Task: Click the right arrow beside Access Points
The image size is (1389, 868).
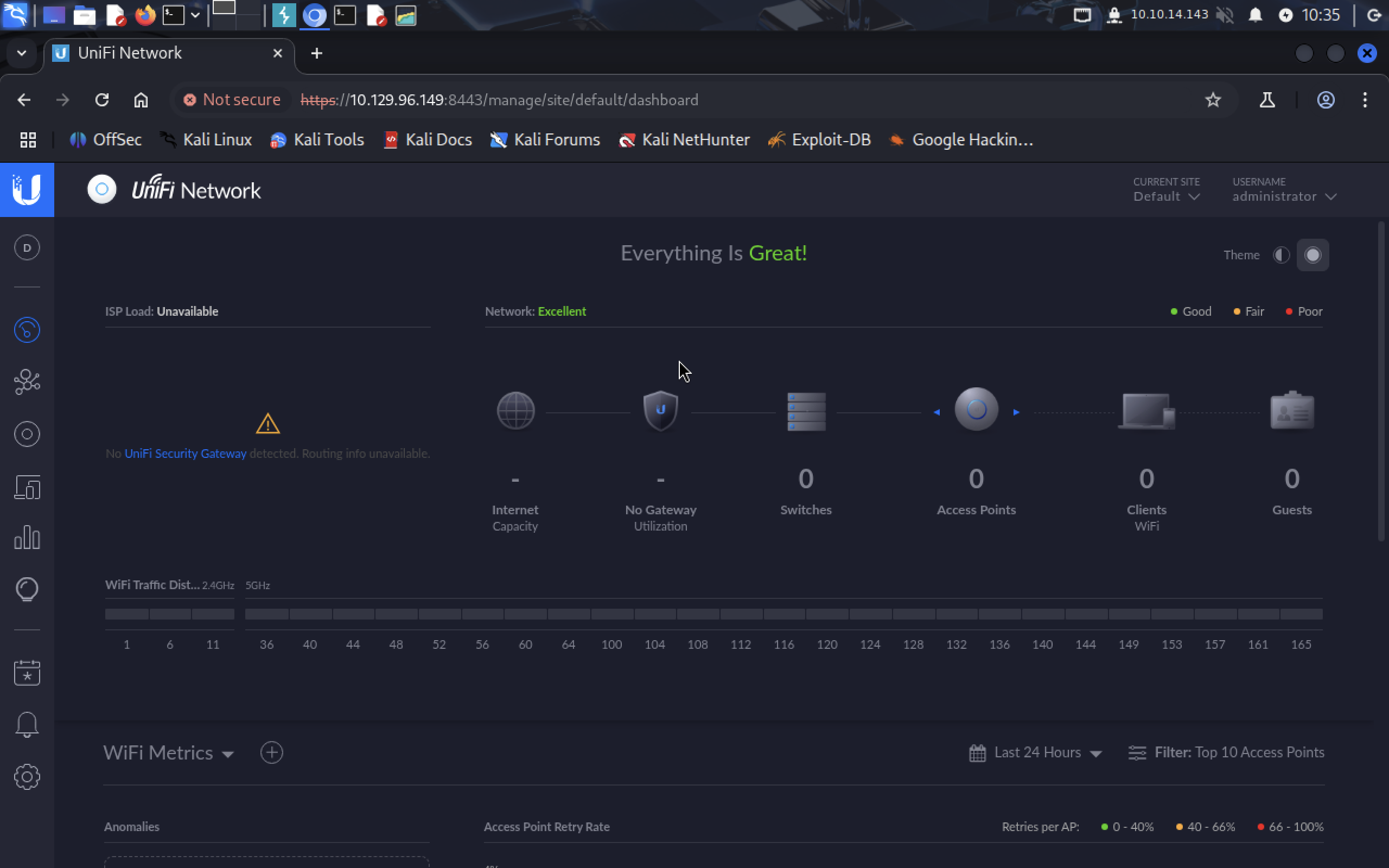Action: click(1016, 412)
